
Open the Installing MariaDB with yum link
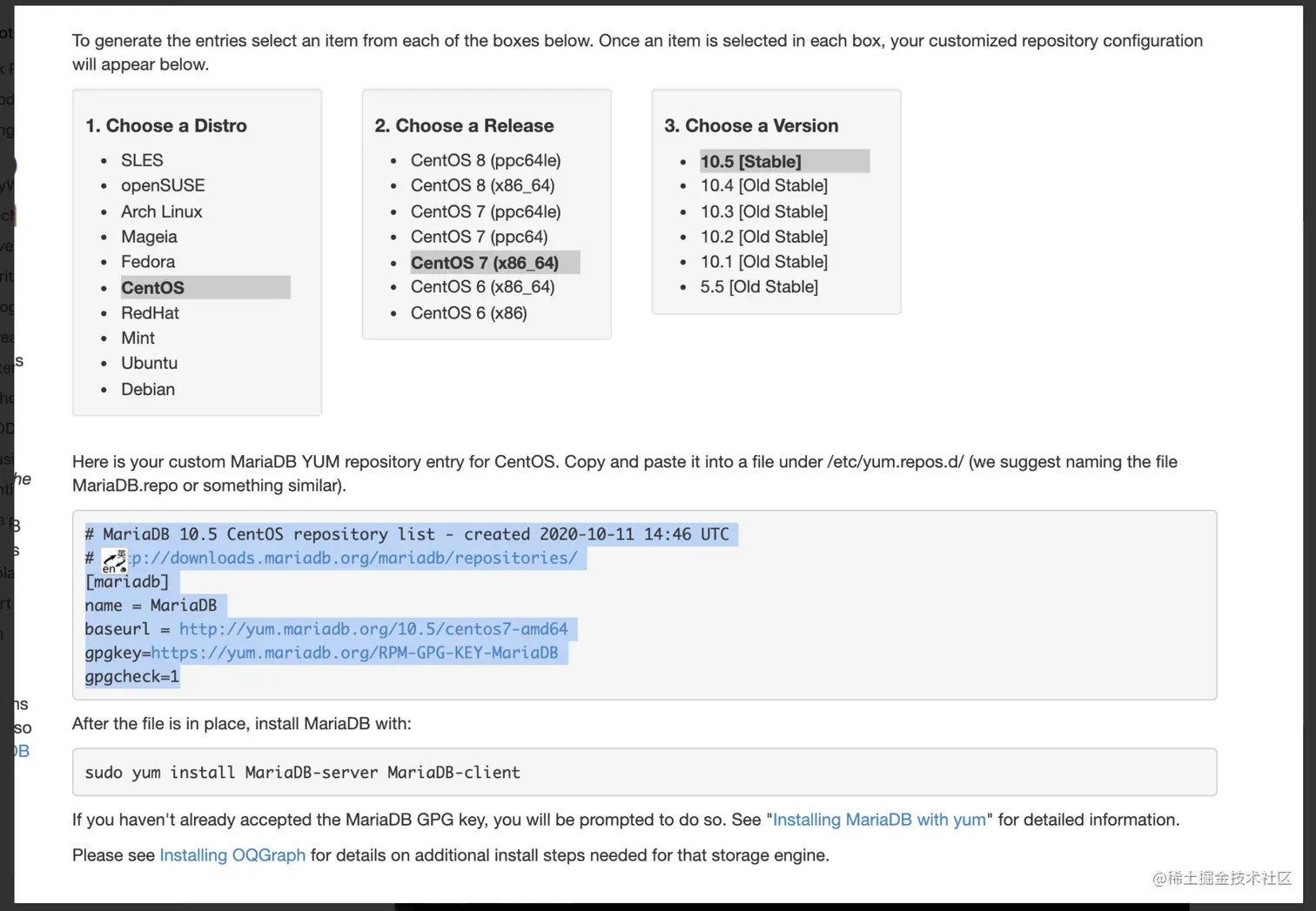pos(879,820)
